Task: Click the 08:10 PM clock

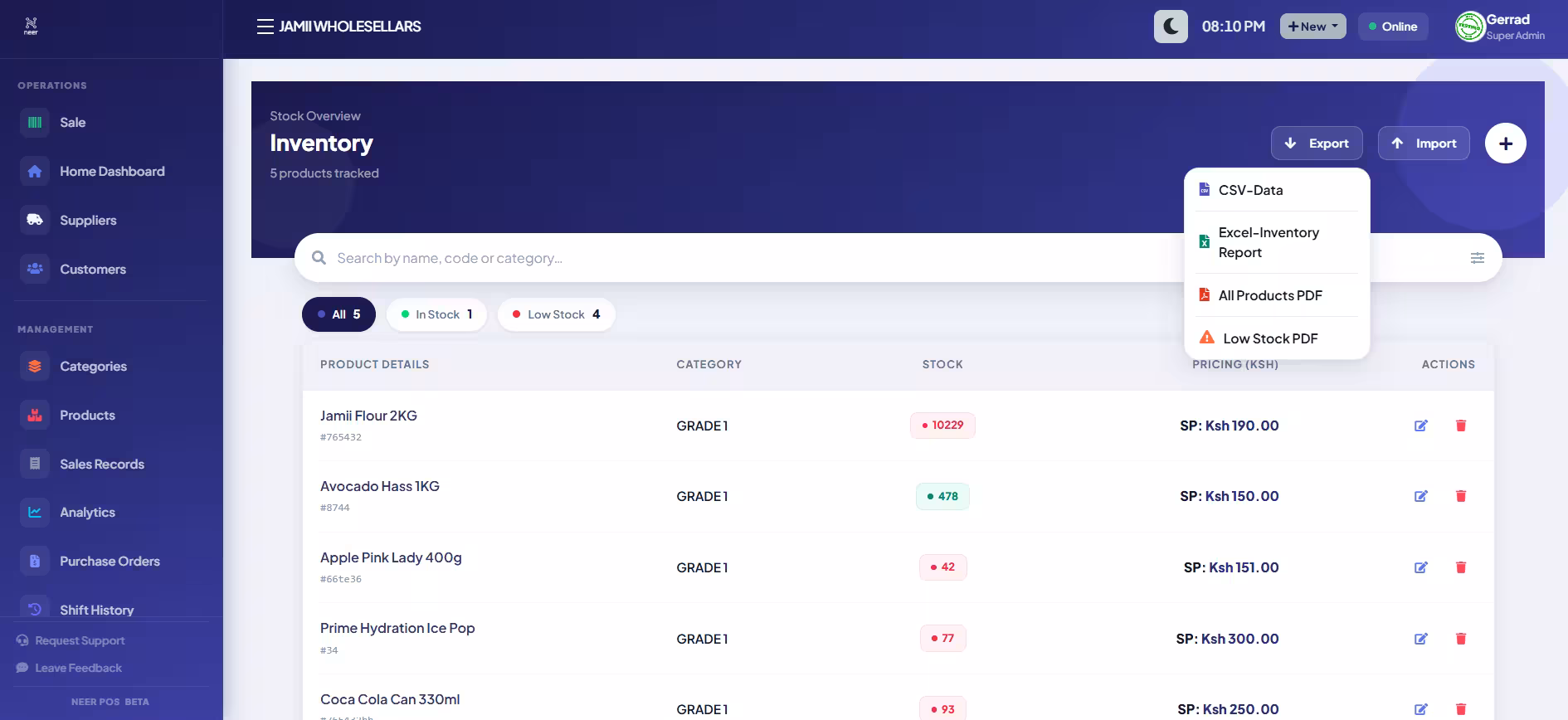Action: click(1233, 27)
